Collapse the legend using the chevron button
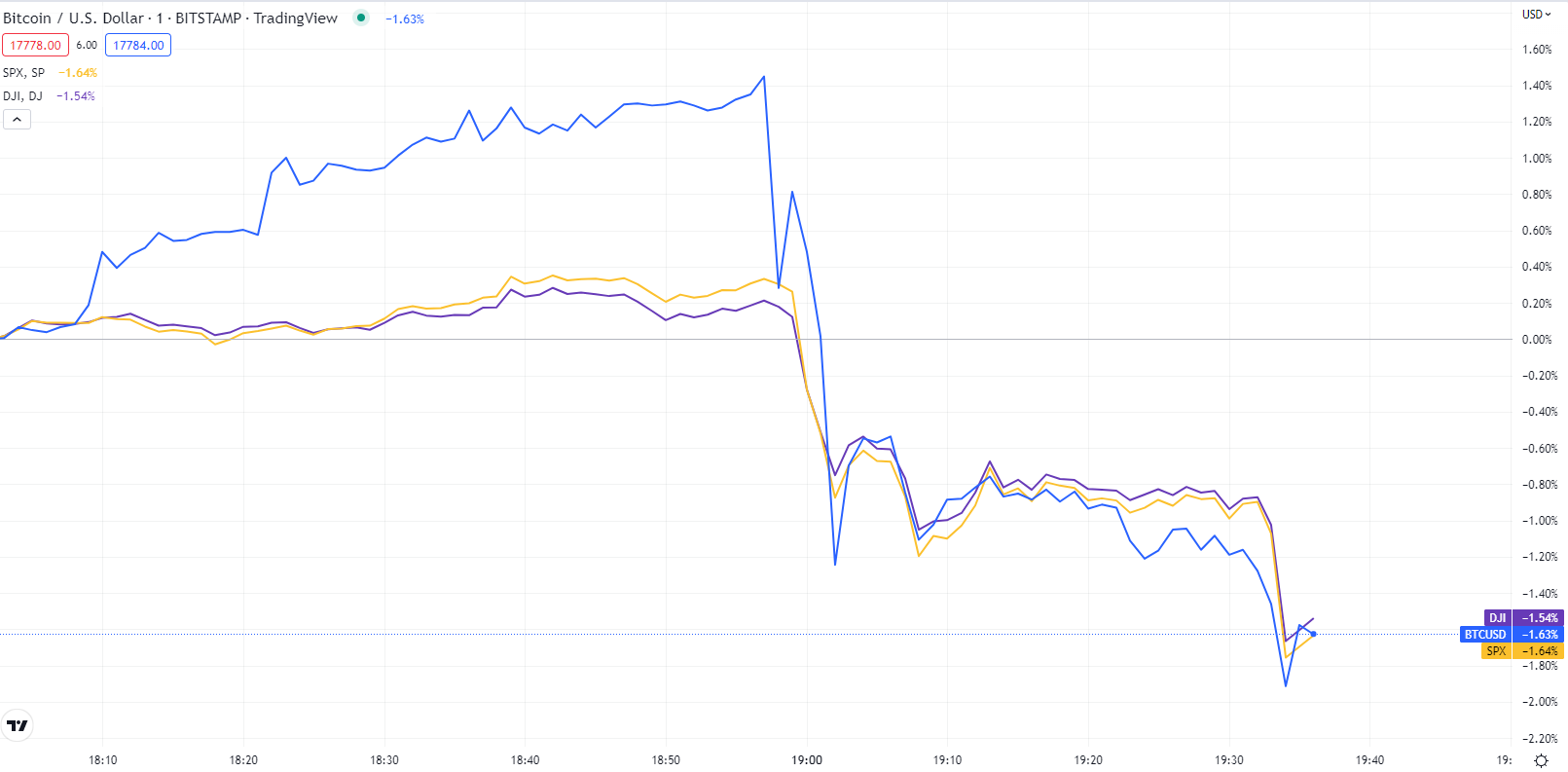The height and width of the screenshot is (772, 1568). [17, 119]
